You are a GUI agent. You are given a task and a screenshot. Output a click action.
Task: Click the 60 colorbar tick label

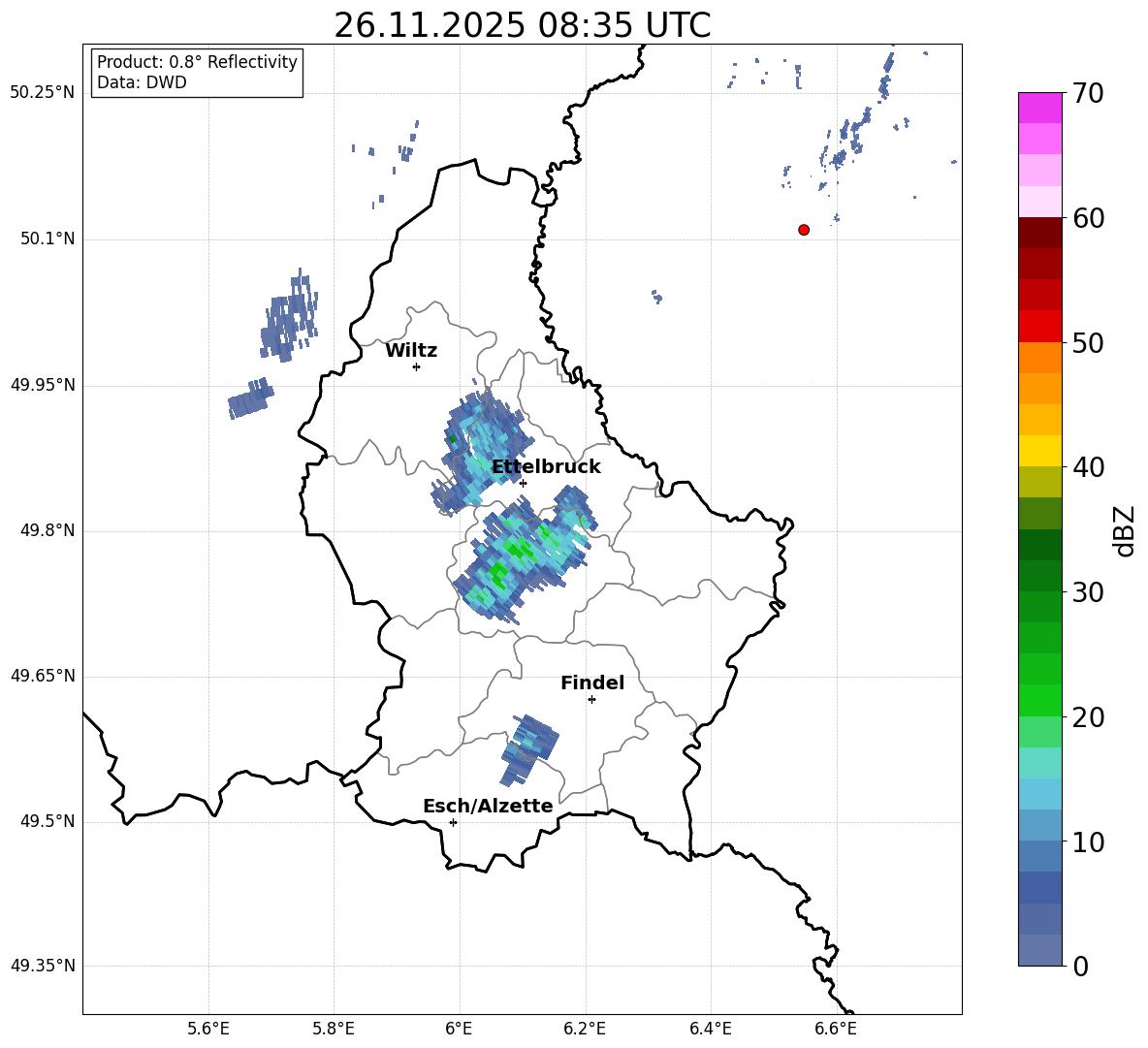[1089, 218]
